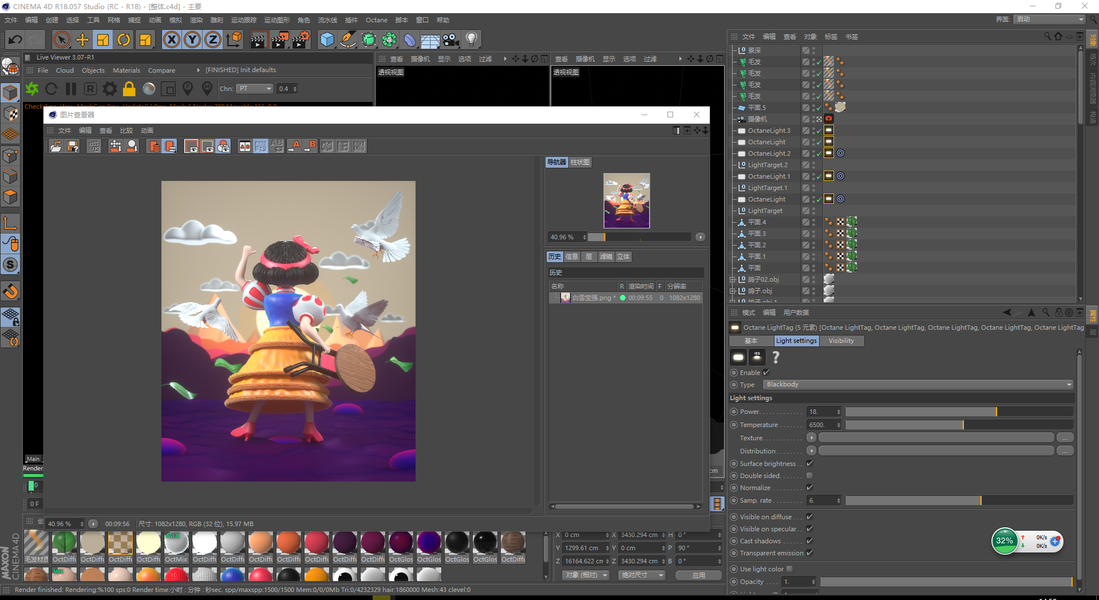
Task: Select the Move tool icon
Action: tap(83, 40)
